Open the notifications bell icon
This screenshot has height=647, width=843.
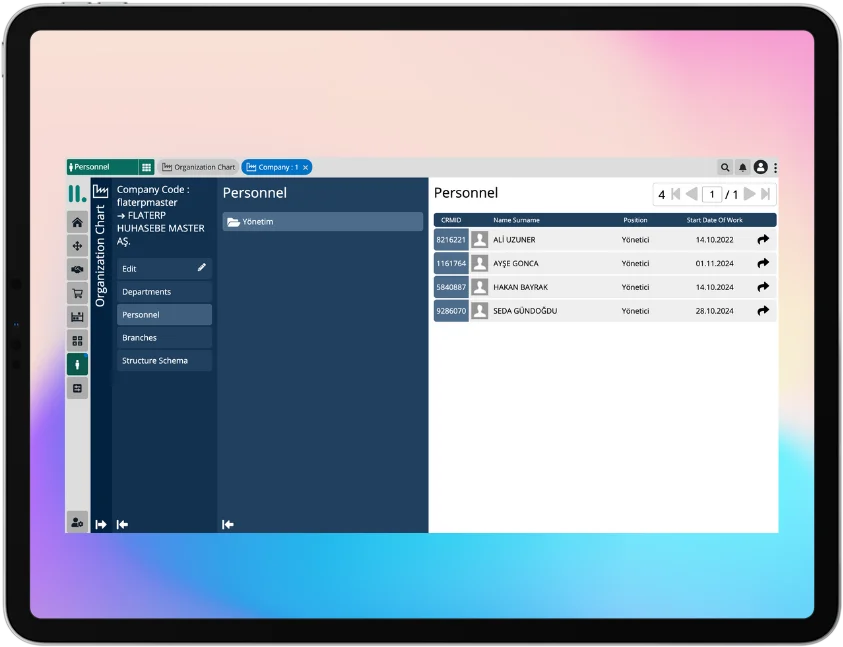(742, 167)
